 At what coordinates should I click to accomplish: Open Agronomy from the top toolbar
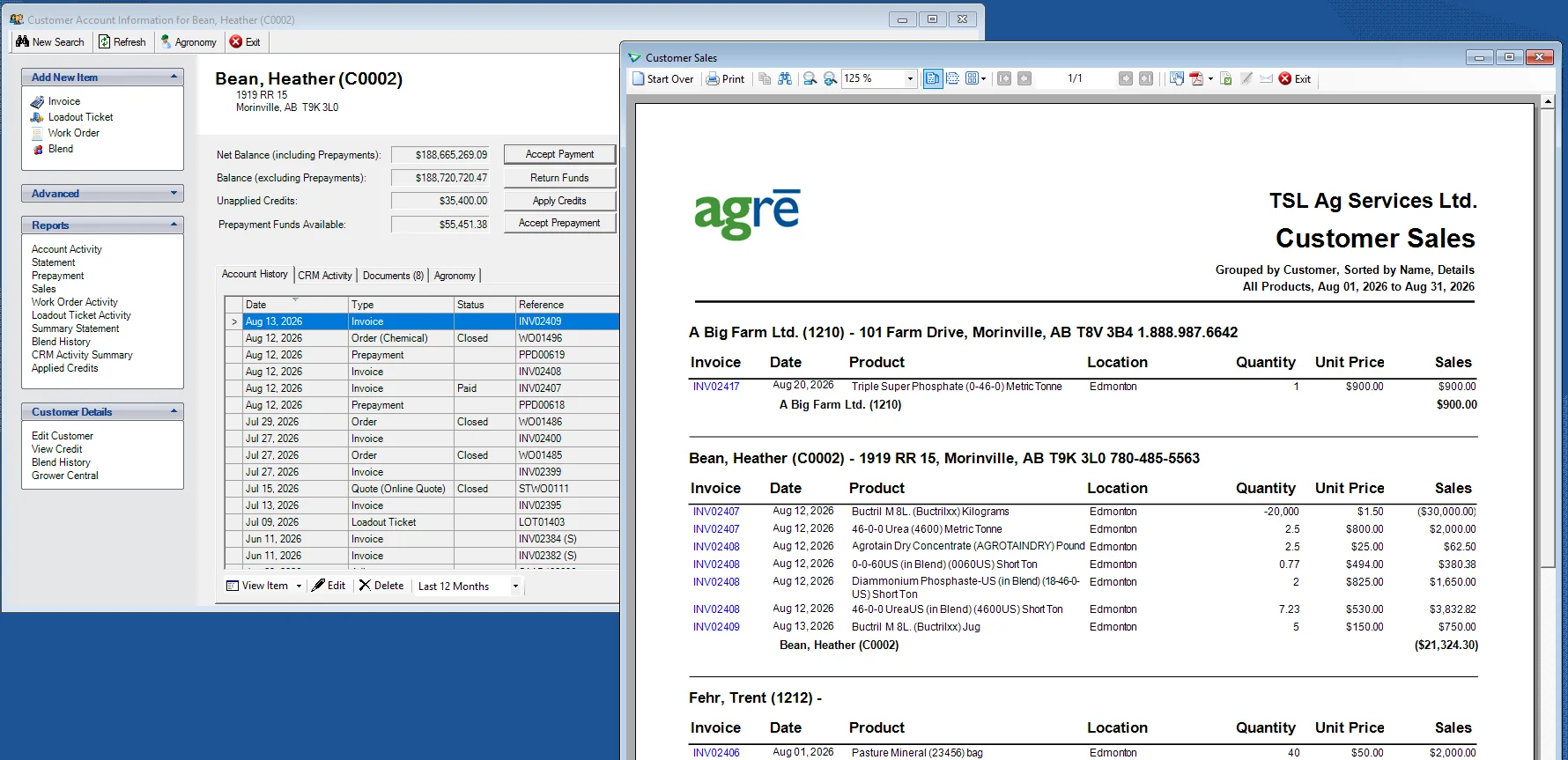pos(189,42)
